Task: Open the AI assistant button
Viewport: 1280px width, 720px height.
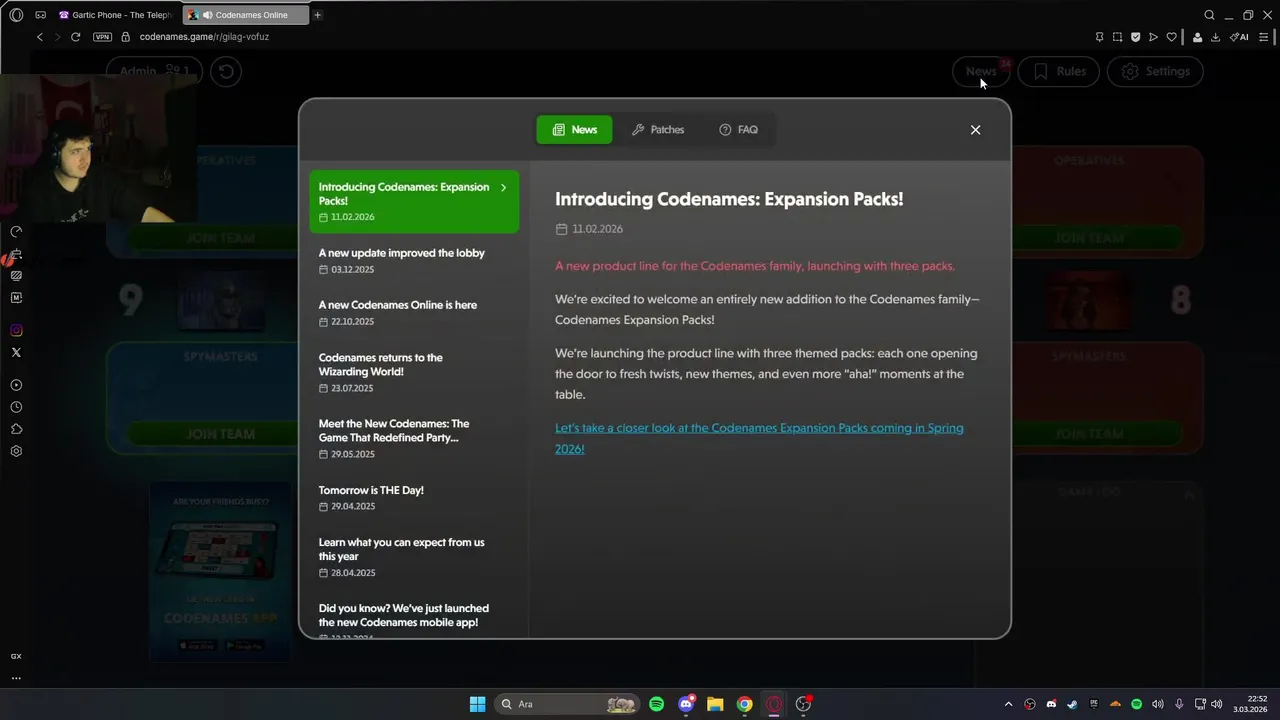Action: pos(1239,37)
